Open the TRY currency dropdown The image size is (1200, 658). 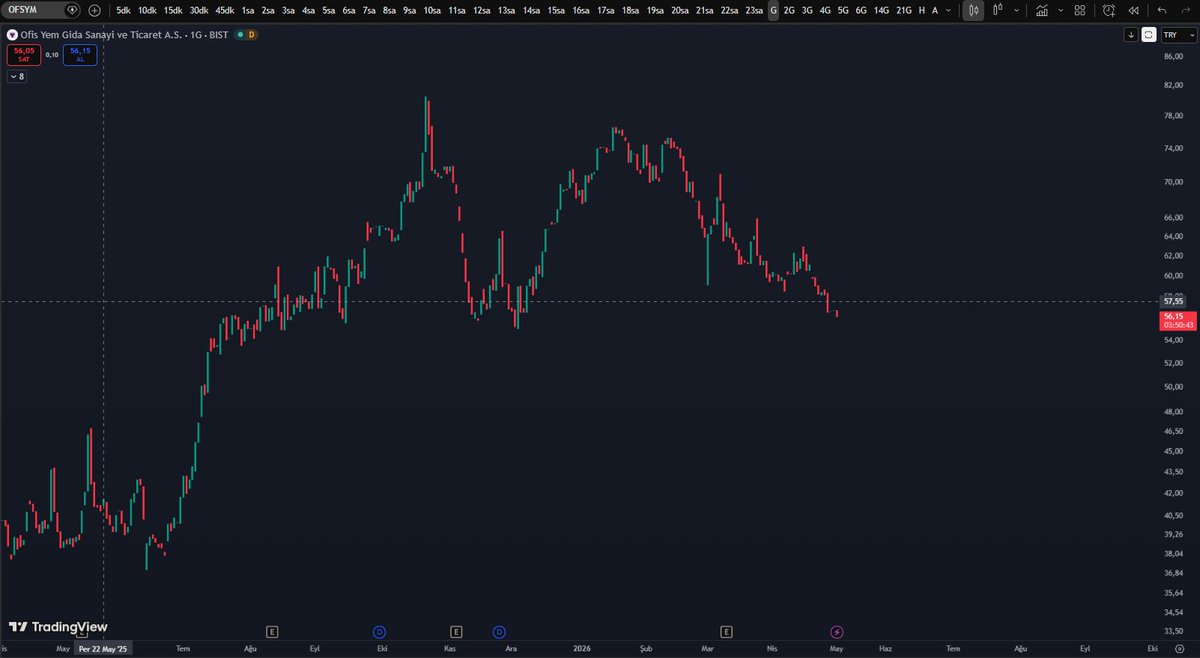[1178, 34]
